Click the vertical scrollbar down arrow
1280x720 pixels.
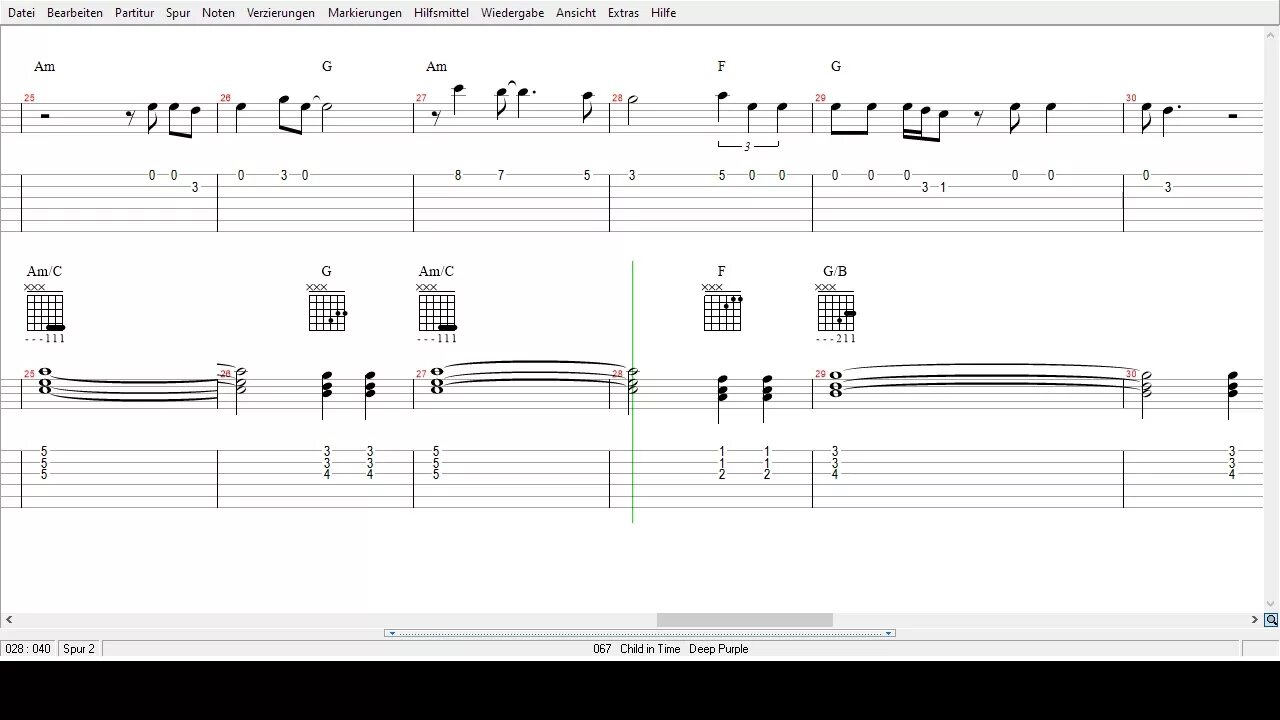tap(1271, 604)
